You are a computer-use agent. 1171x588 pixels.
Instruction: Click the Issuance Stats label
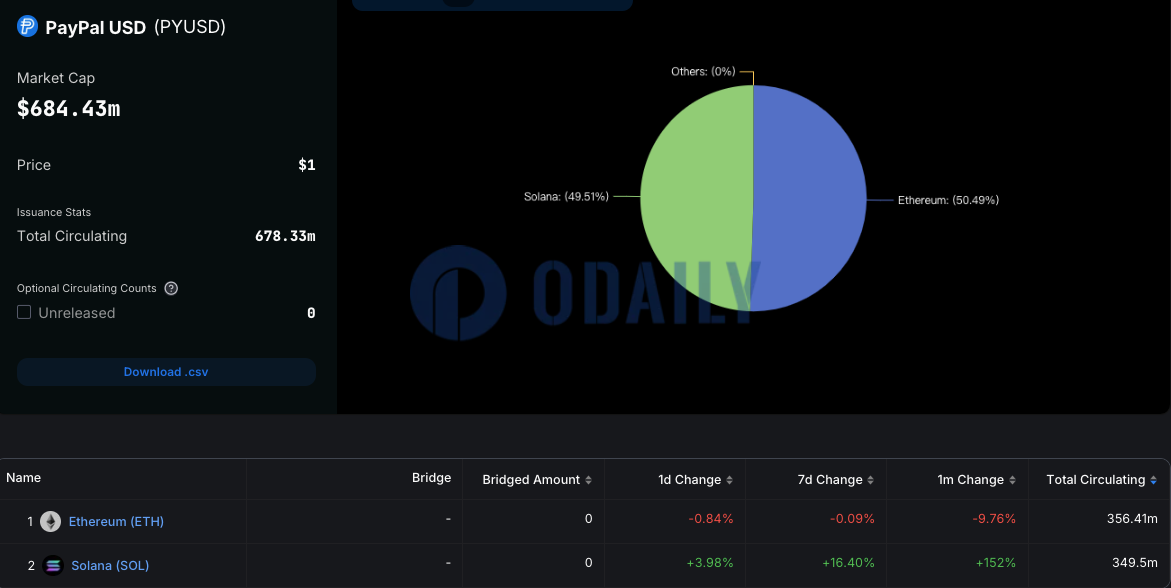54,212
